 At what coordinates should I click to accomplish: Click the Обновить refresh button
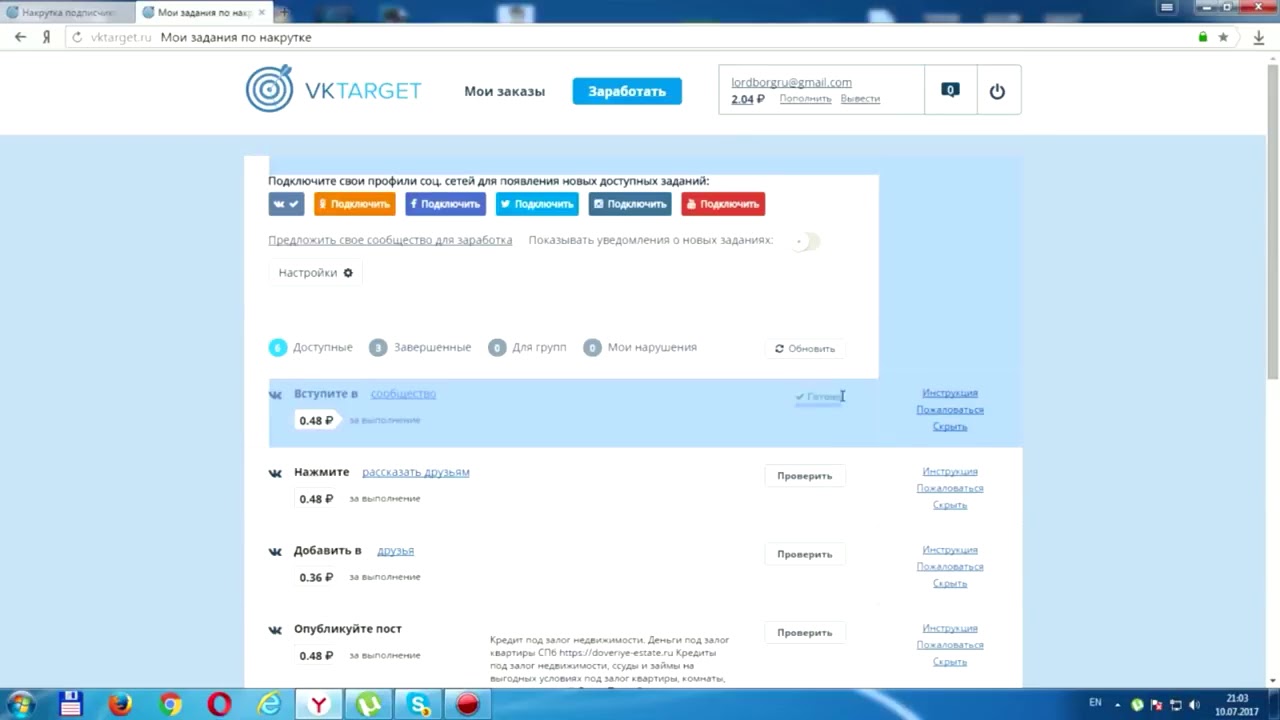click(x=805, y=349)
